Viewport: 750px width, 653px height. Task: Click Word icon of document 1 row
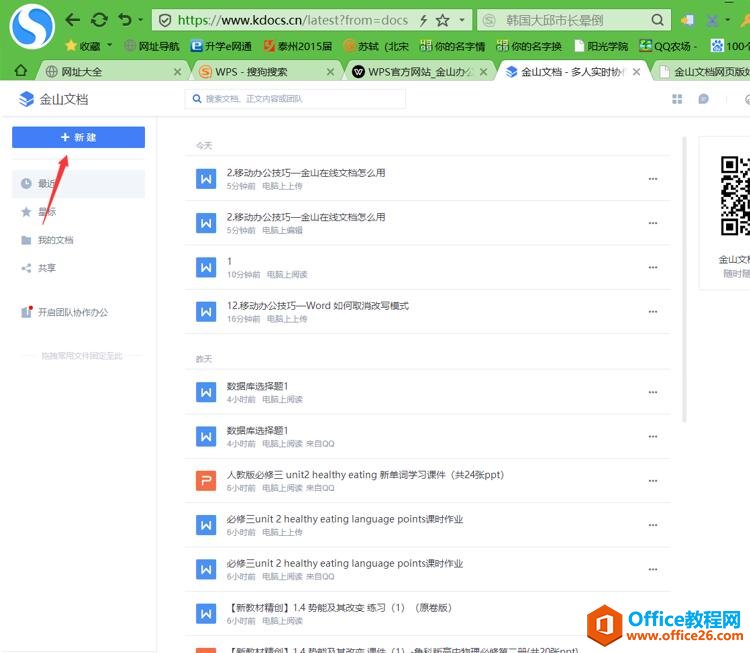206,267
